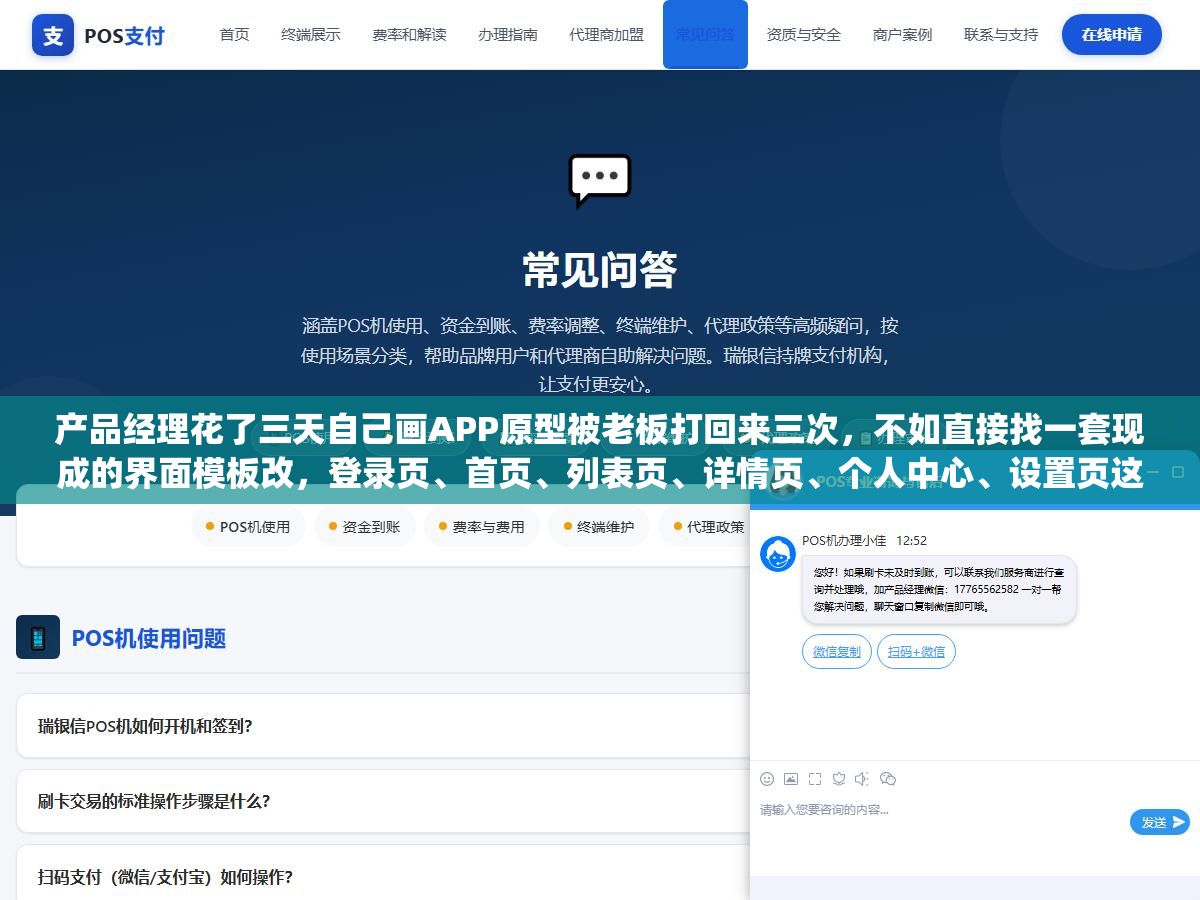Click the POS支付 logo text

click(x=124, y=36)
